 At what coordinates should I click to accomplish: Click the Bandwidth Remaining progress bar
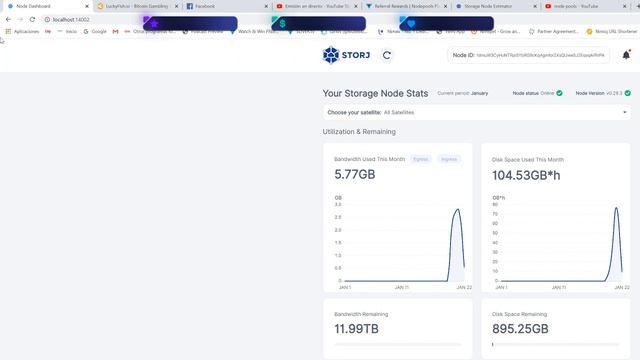click(x=398, y=344)
